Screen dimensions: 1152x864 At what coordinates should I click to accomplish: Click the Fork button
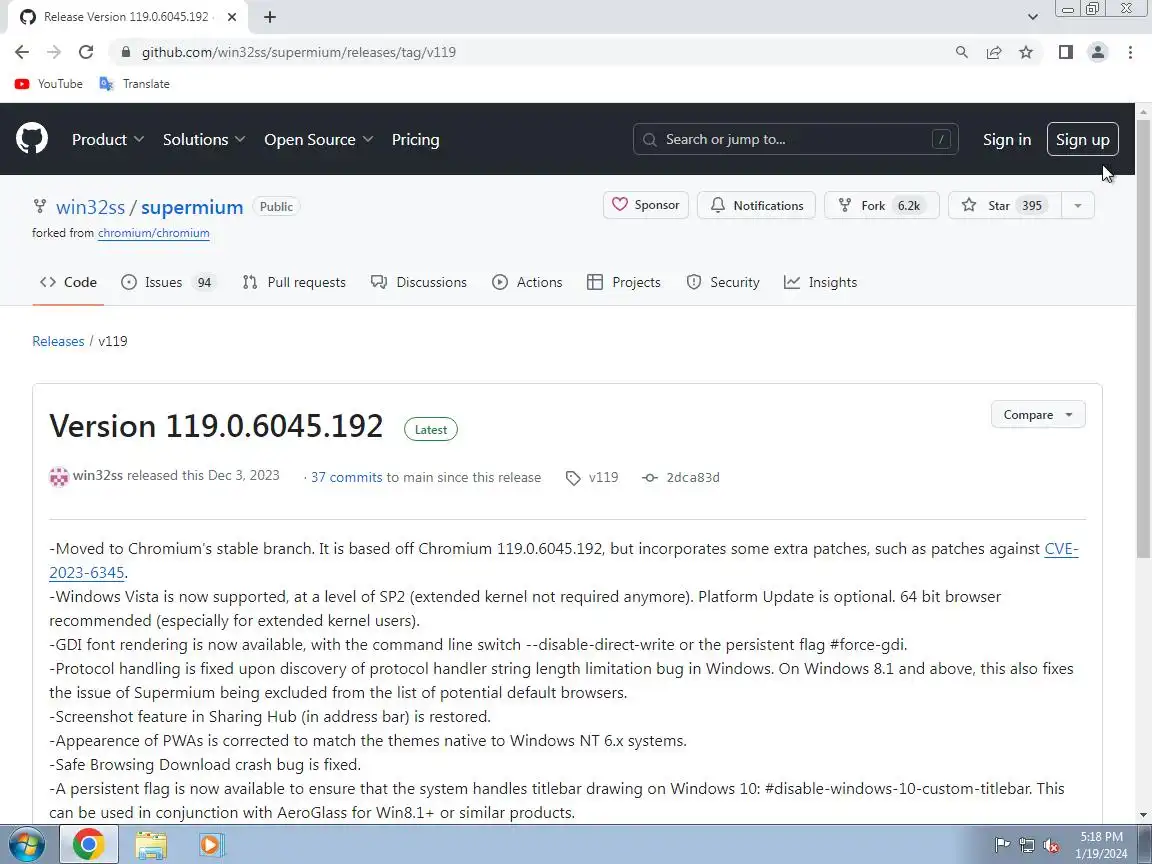[882, 205]
